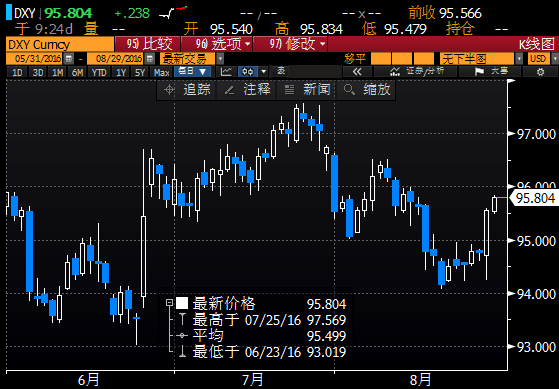The width and height of the screenshot is (559, 389).
Task: Collapse the legend box expander
Action: click(170, 303)
